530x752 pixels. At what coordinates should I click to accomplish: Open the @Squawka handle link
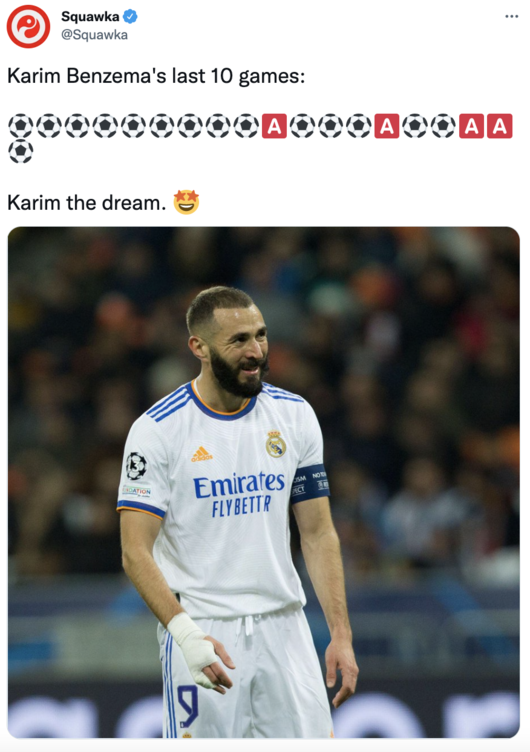pyautogui.click(x=94, y=35)
